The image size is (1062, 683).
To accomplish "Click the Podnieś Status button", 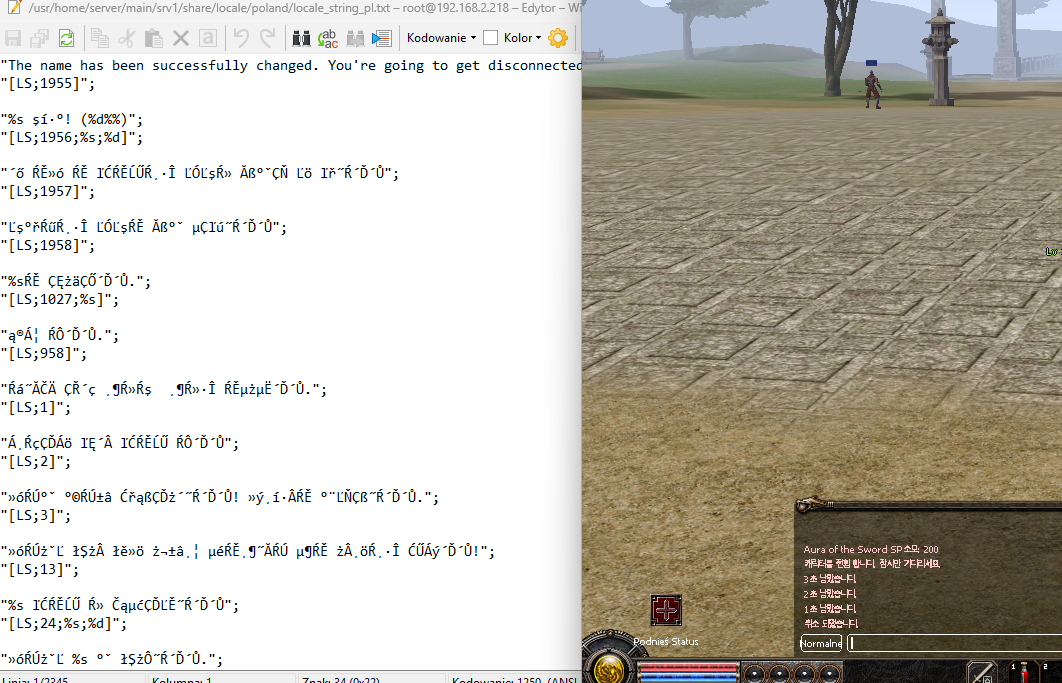I will (665, 642).
